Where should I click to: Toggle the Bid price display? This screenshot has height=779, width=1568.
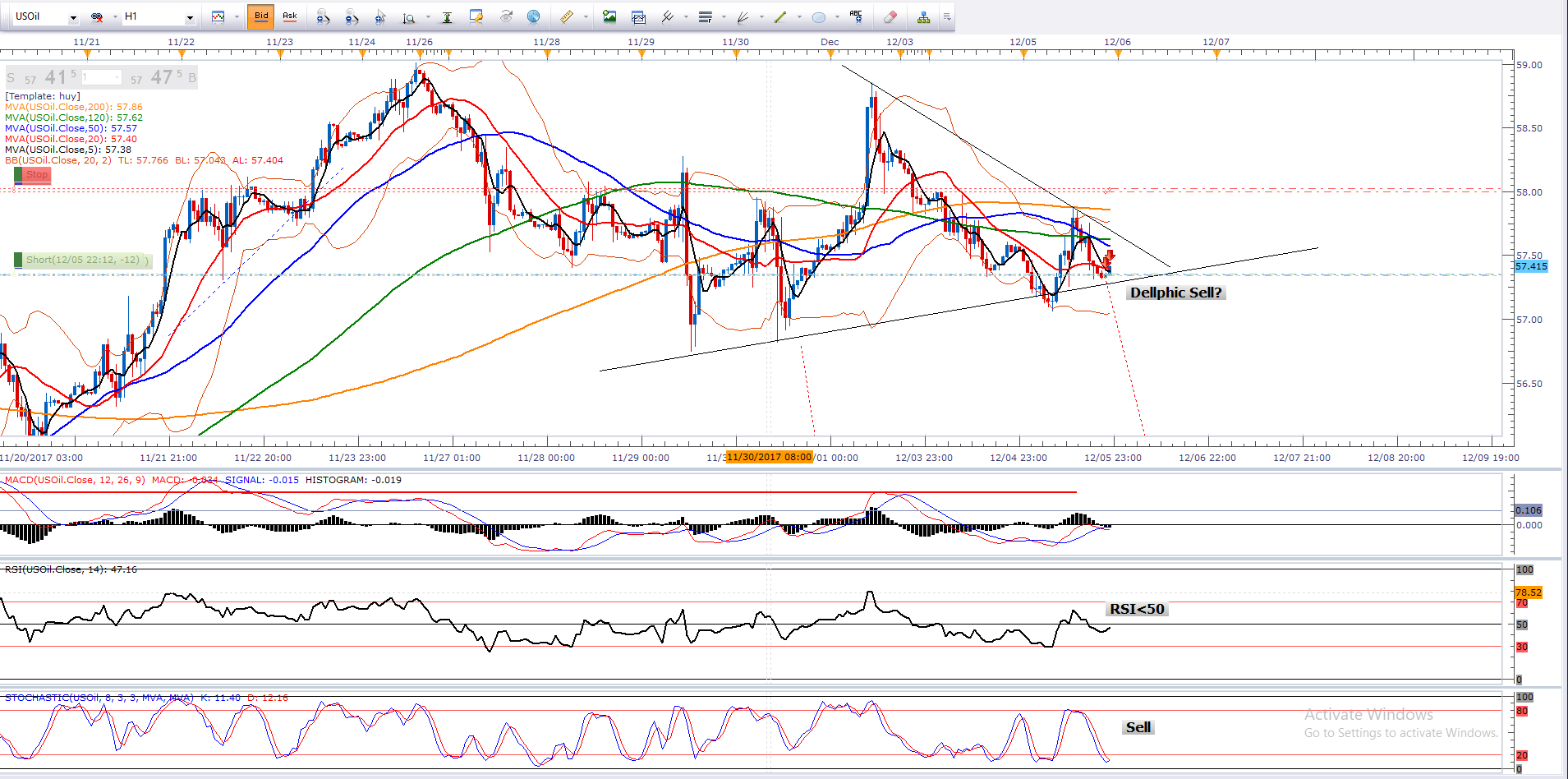261,16
